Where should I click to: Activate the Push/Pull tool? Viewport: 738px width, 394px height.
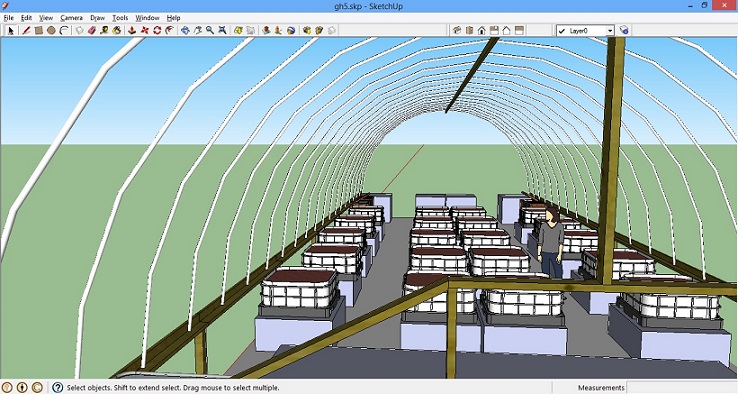tap(132, 30)
